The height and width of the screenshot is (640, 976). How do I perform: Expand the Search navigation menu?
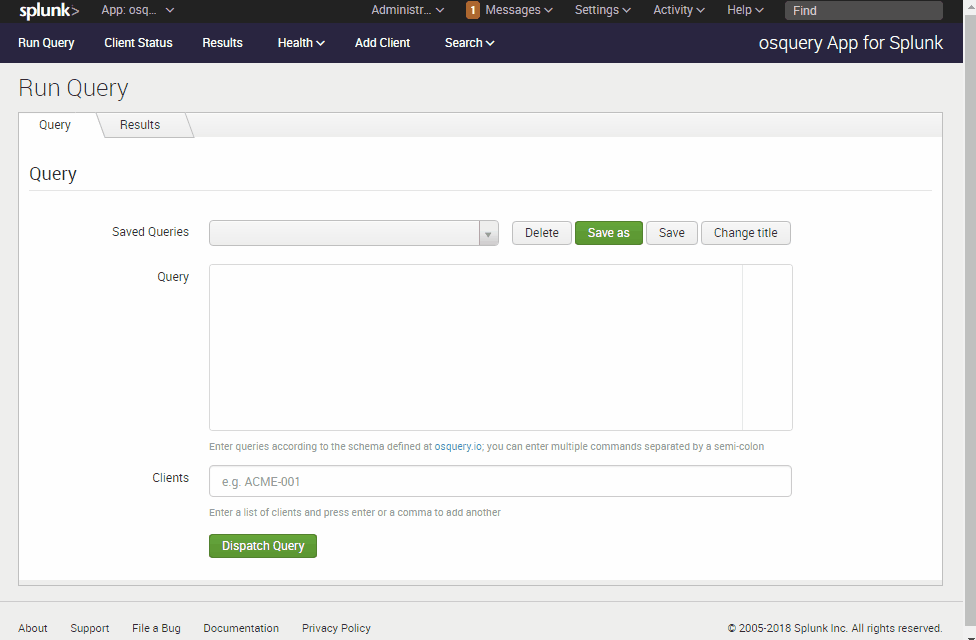coord(469,43)
